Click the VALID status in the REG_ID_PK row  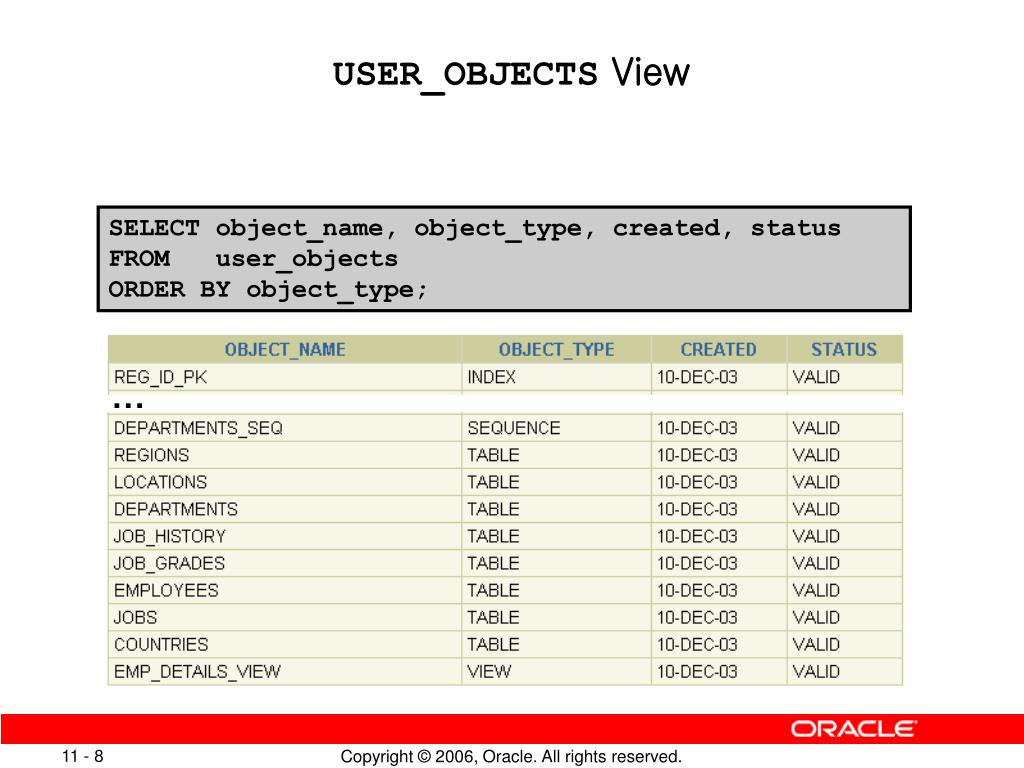point(844,377)
